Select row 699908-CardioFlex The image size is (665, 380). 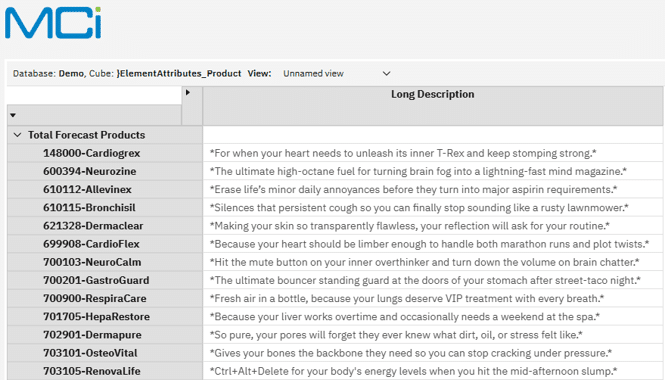click(x=105, y=244)
